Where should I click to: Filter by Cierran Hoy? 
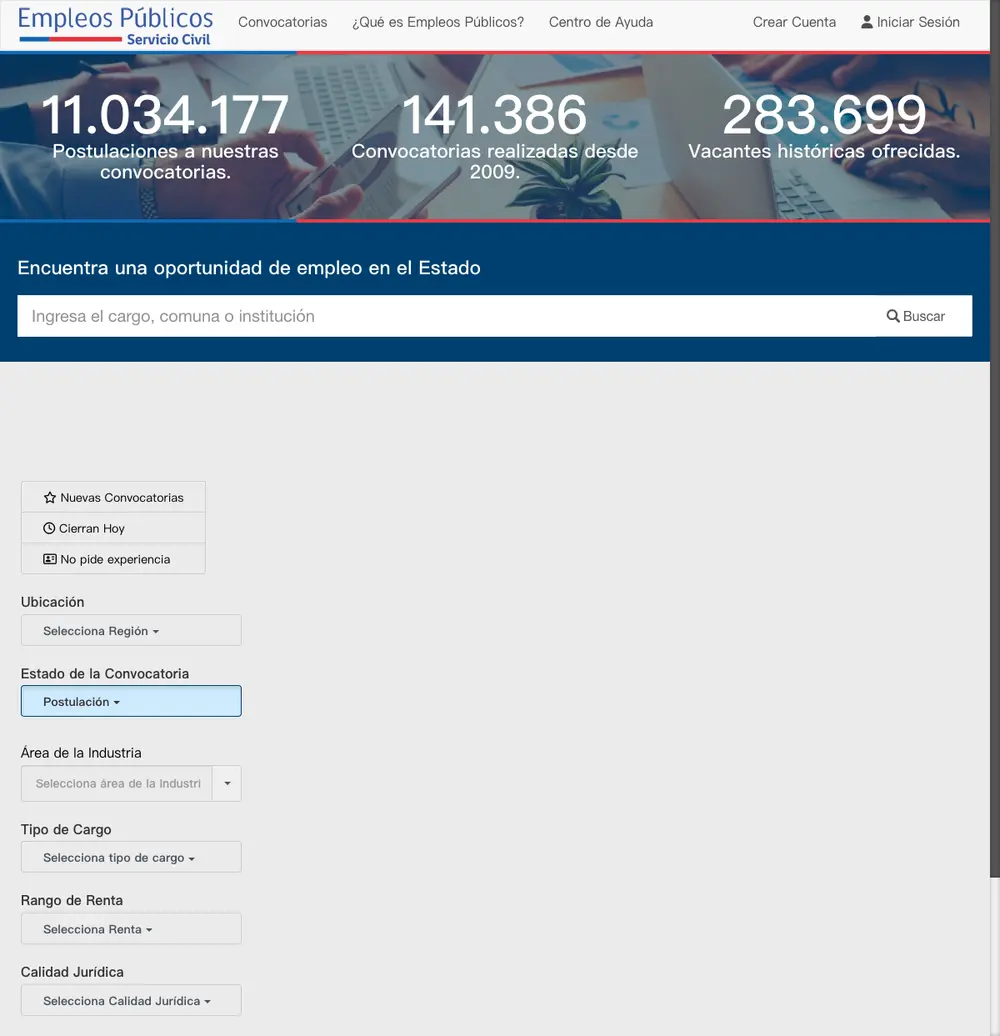pyautogui.click(x=113, y=528)
